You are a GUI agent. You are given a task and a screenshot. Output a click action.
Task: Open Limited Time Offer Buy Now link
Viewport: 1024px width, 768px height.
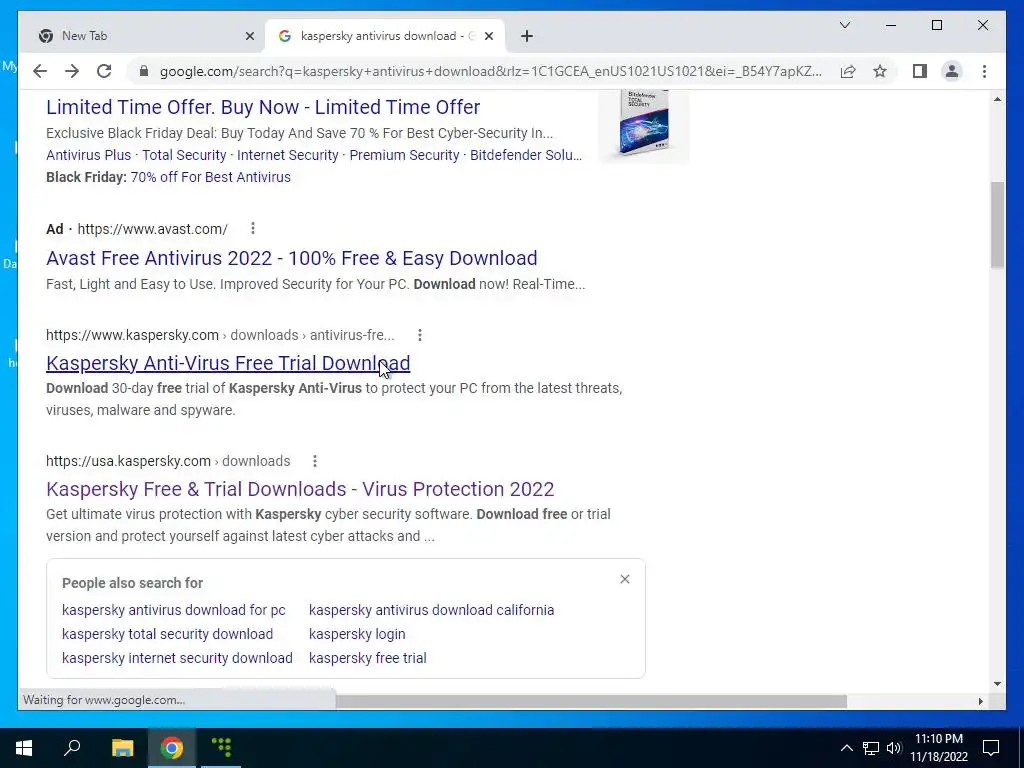[263, 107]
